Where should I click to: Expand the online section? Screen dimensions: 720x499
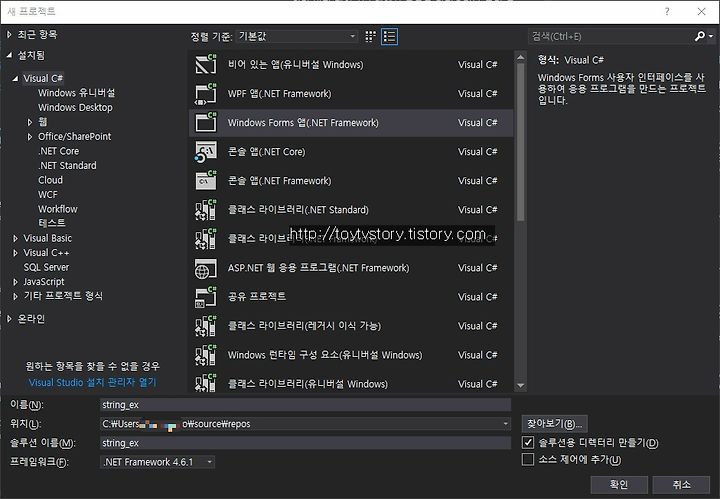(9, 318)
